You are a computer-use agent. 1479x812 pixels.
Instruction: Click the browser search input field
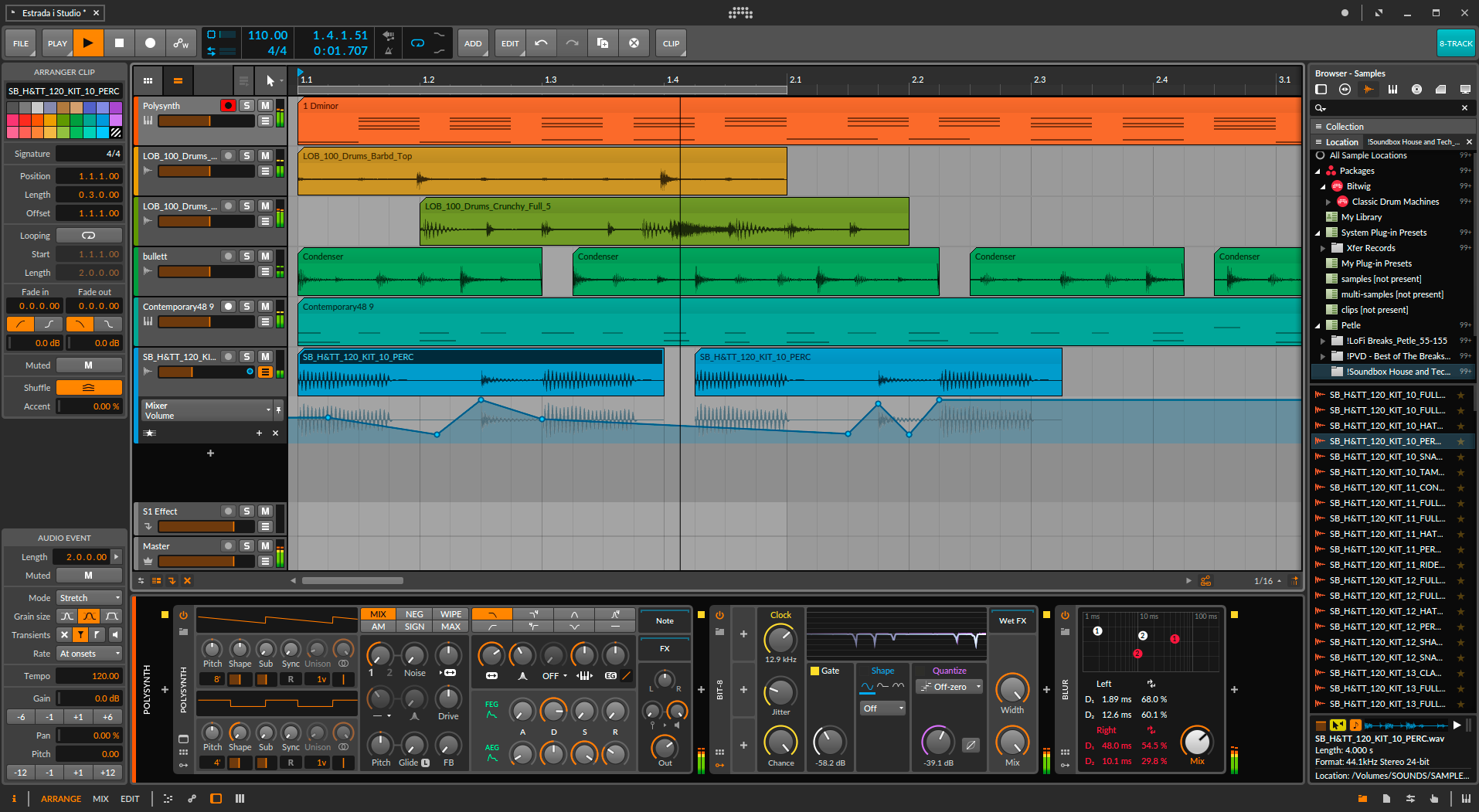click(x=1391, y=108)
